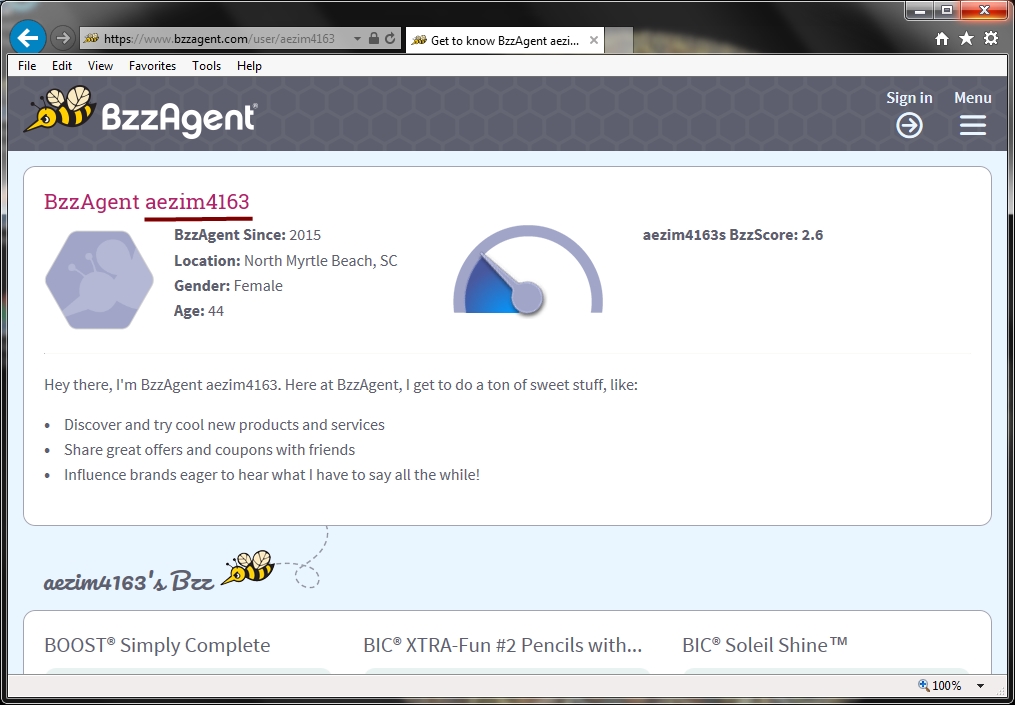The image size is (1015, 705).
Task: Close the browser window
Action: click(985, 11)
